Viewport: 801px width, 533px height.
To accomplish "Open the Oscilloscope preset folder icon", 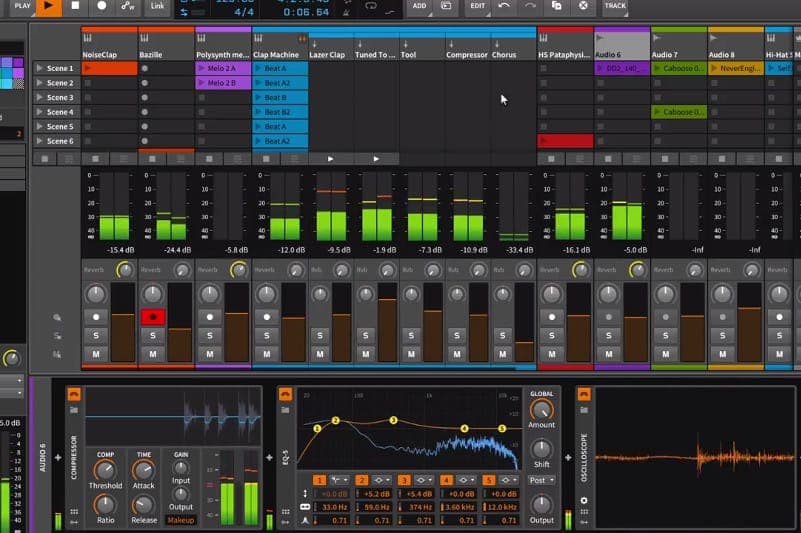I will 584,410.
